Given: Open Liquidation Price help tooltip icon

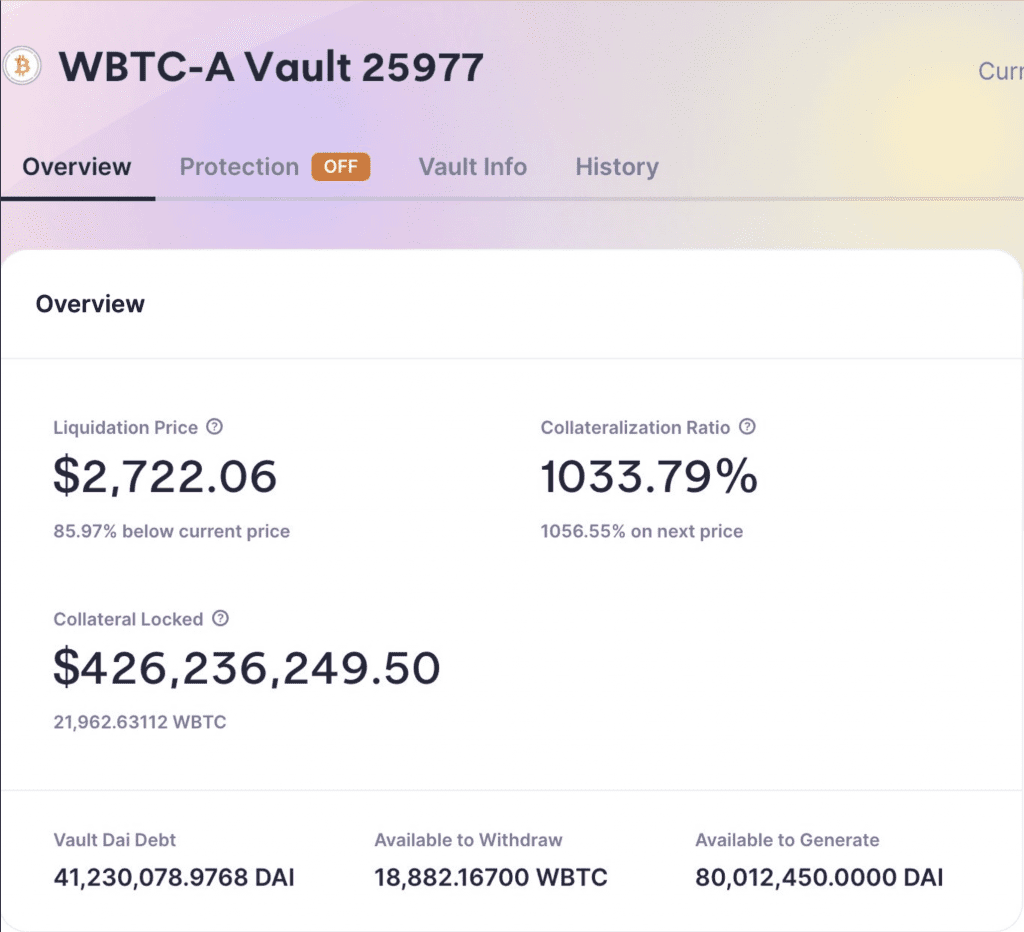Looking at the screenshot, I should click(214, 427).
